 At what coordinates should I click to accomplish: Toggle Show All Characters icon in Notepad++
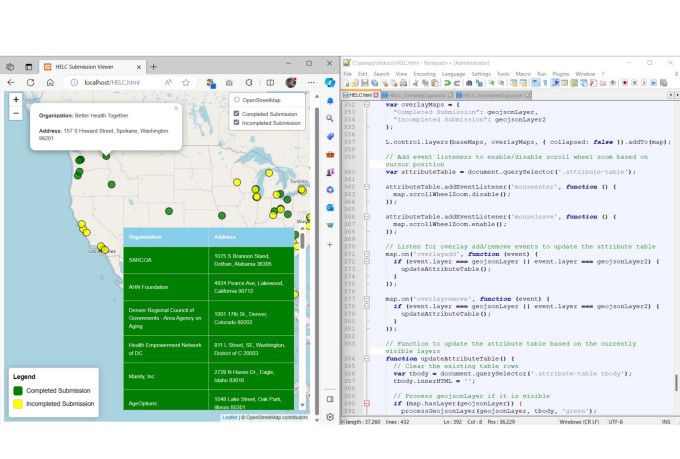click(545, 82)
